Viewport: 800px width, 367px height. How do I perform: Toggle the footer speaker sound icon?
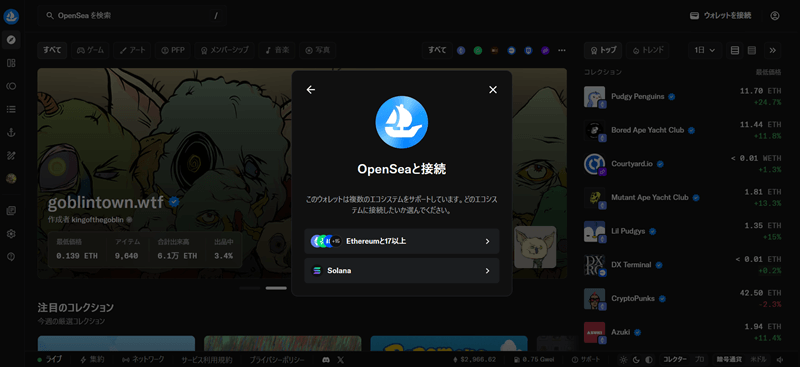click(780, 359)
